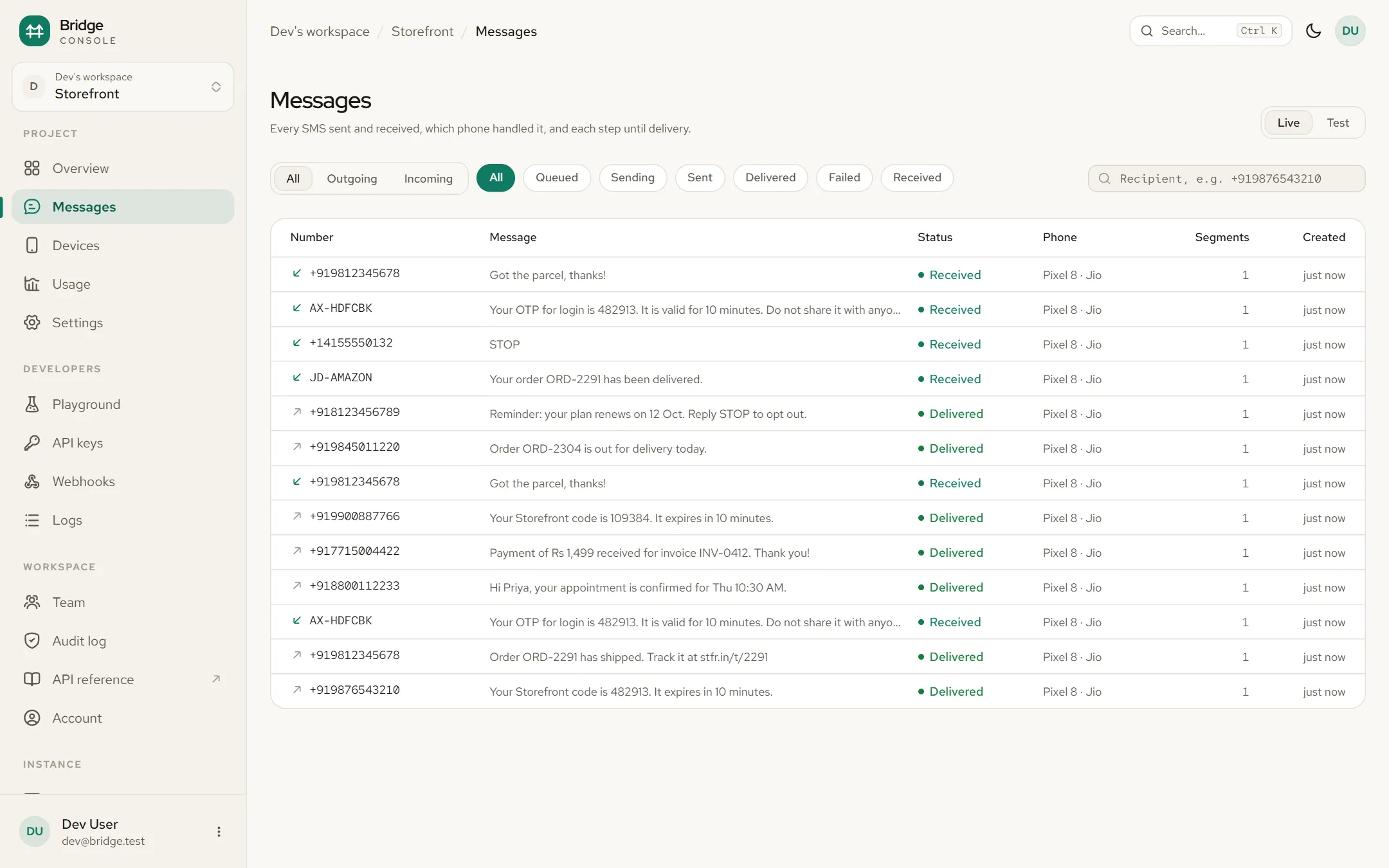Select the green All status chip
The height and width of the screenshot is (868, 1389).
pos(496,178)
